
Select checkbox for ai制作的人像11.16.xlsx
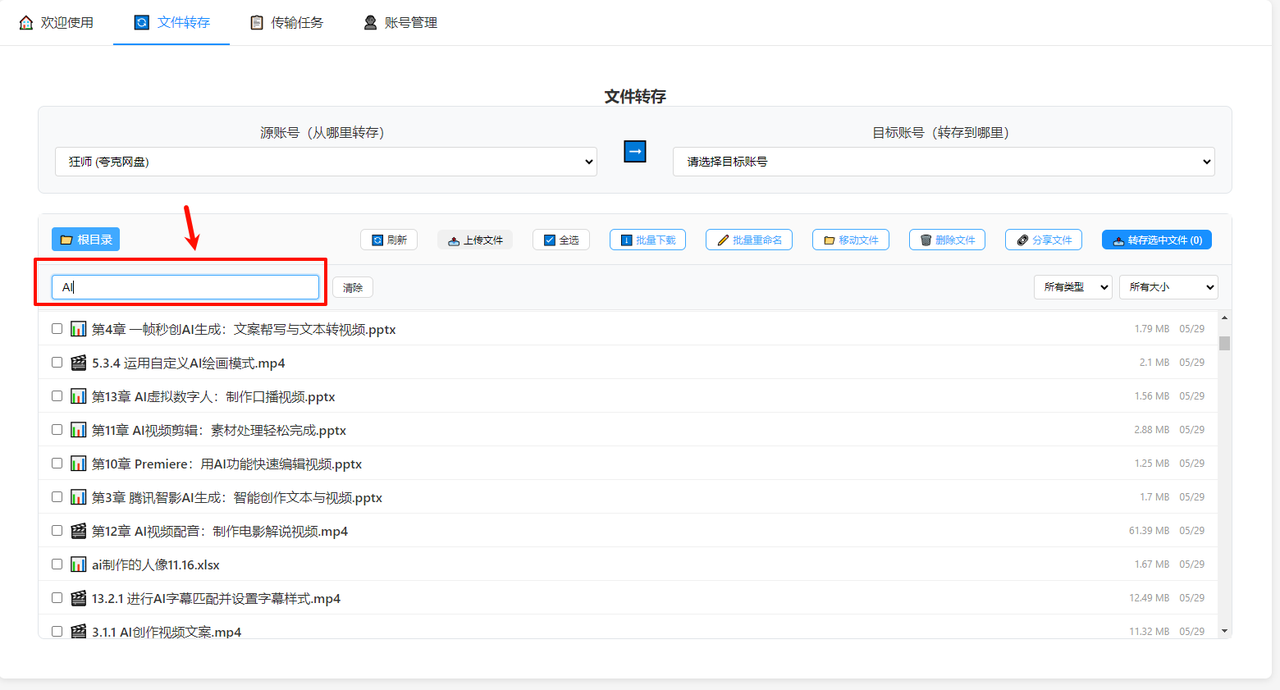click(57, 564)
